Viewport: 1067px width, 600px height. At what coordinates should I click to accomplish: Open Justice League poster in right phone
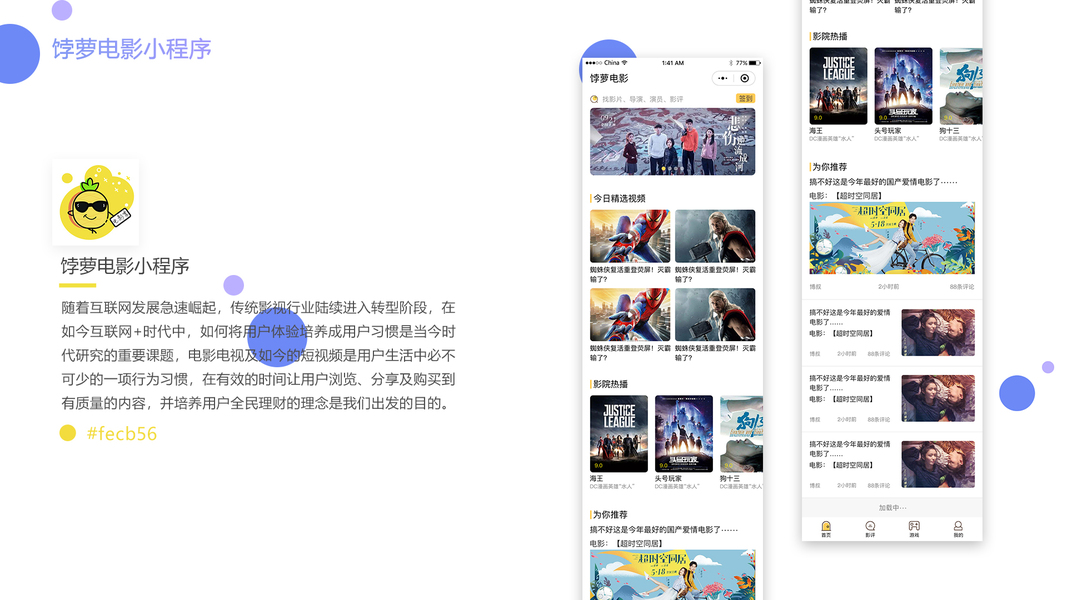click(x=838, y=86)
